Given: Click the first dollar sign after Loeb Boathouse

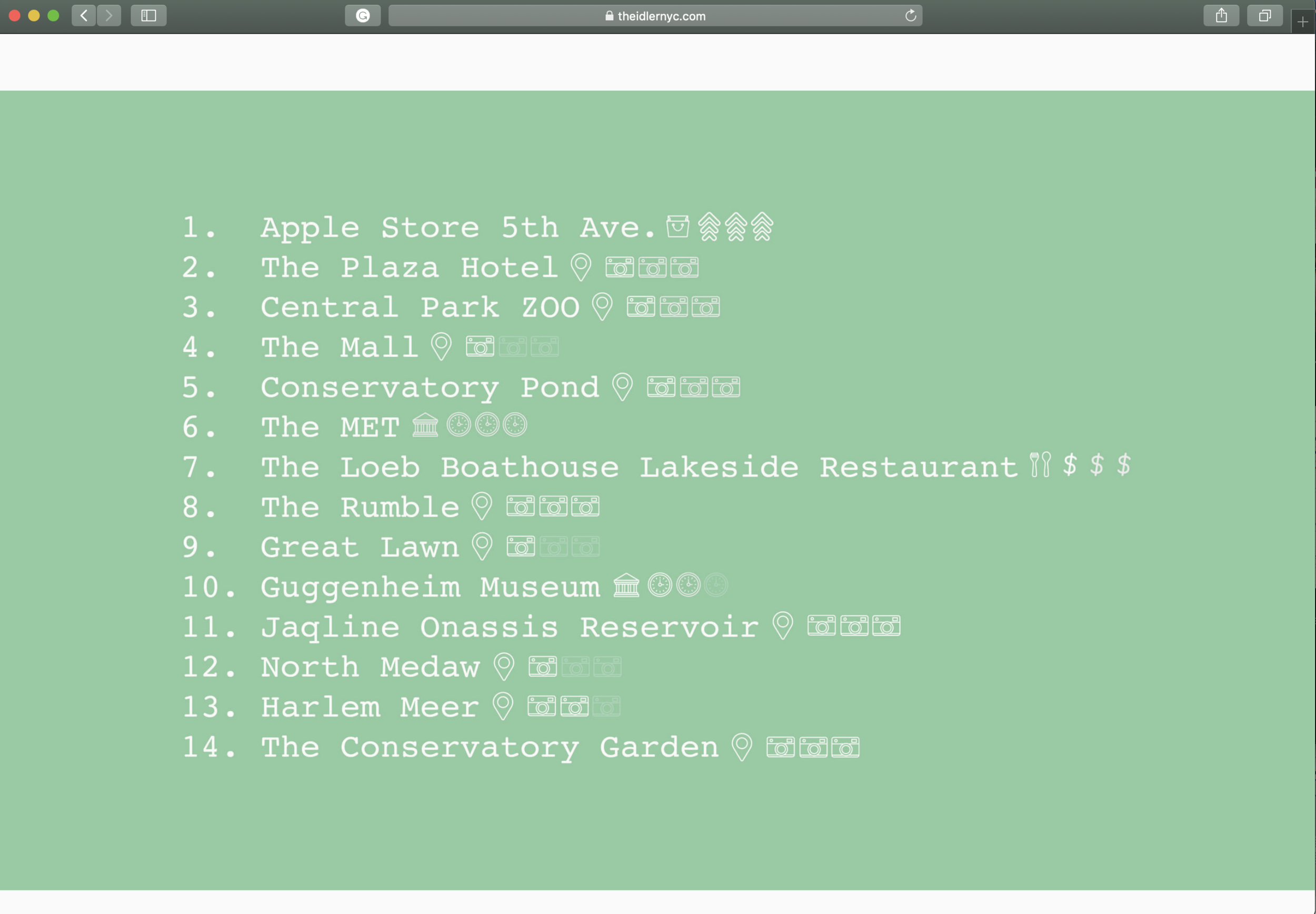Looking at the screenshot, I should coord(1069,464).
